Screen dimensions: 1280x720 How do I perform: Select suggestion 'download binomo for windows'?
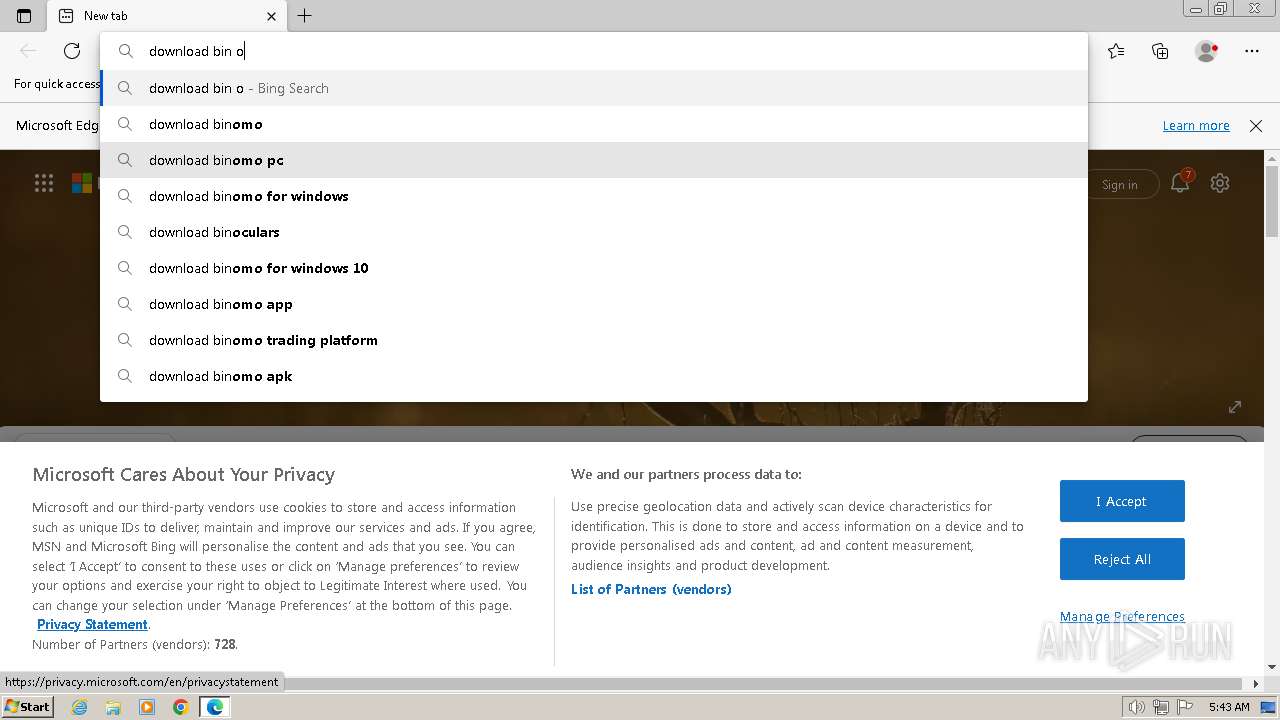[594, 196]
